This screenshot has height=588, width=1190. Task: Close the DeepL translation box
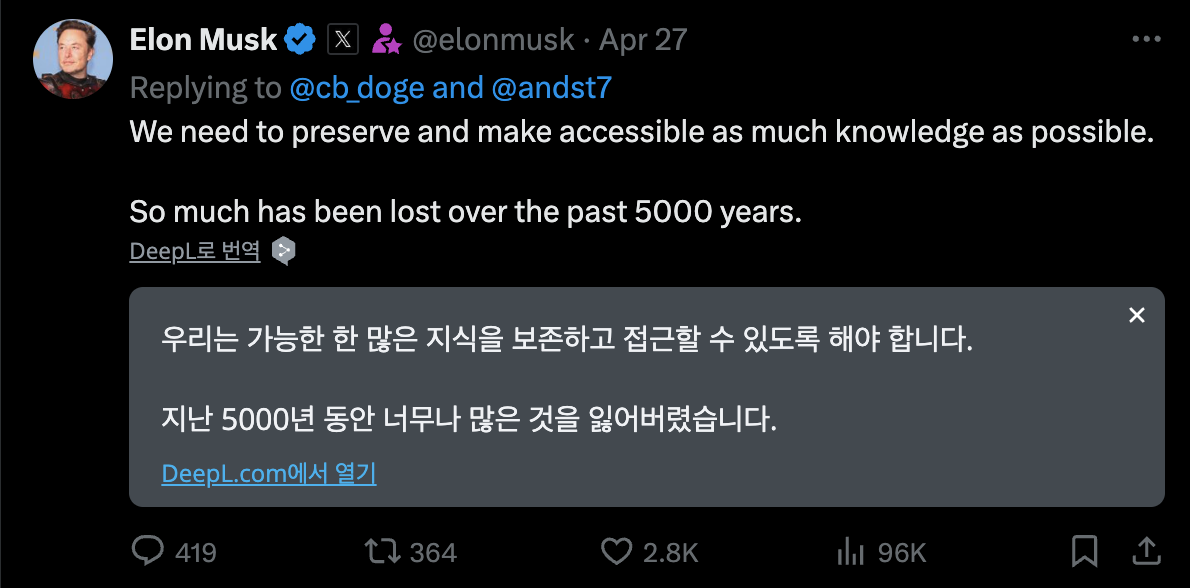click(x=1136, y=315)
